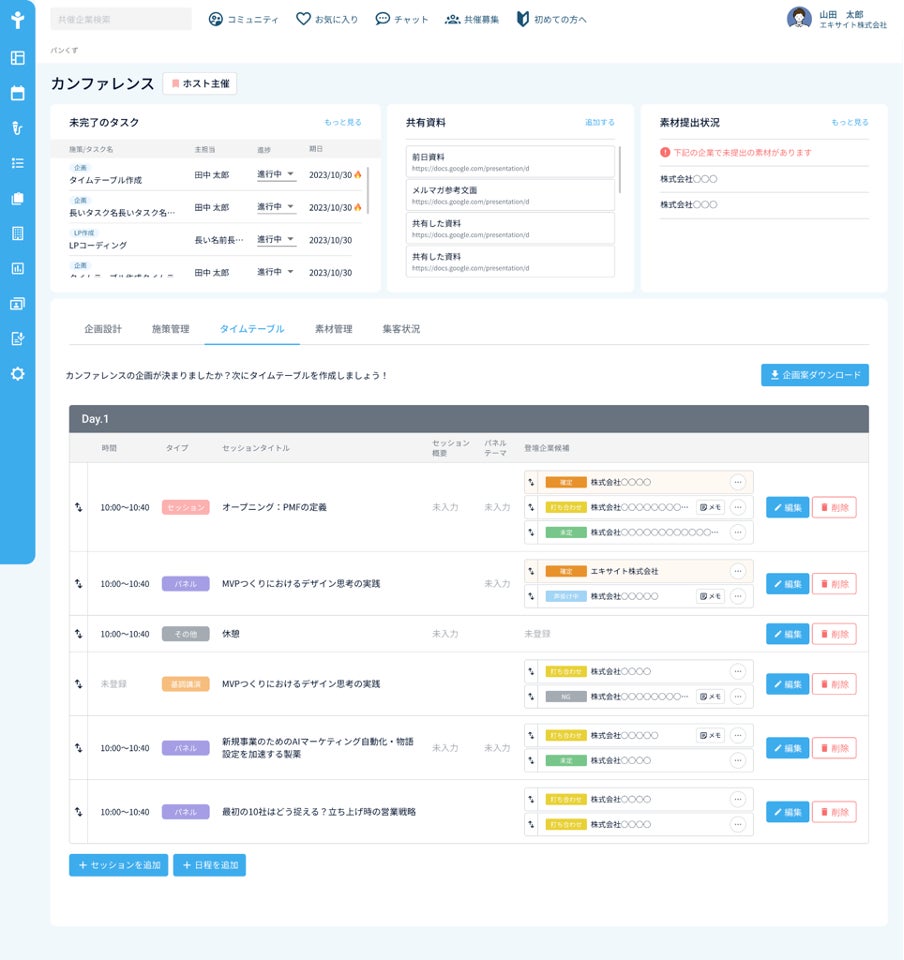Open 進行中 dropdown for LPコーディング
Screen dimensions: 904x960
pos(275,239)
